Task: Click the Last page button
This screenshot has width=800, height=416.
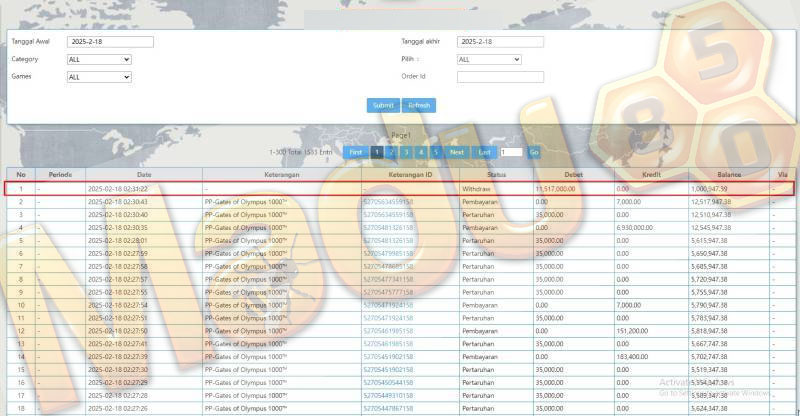Action: [484, 152]
